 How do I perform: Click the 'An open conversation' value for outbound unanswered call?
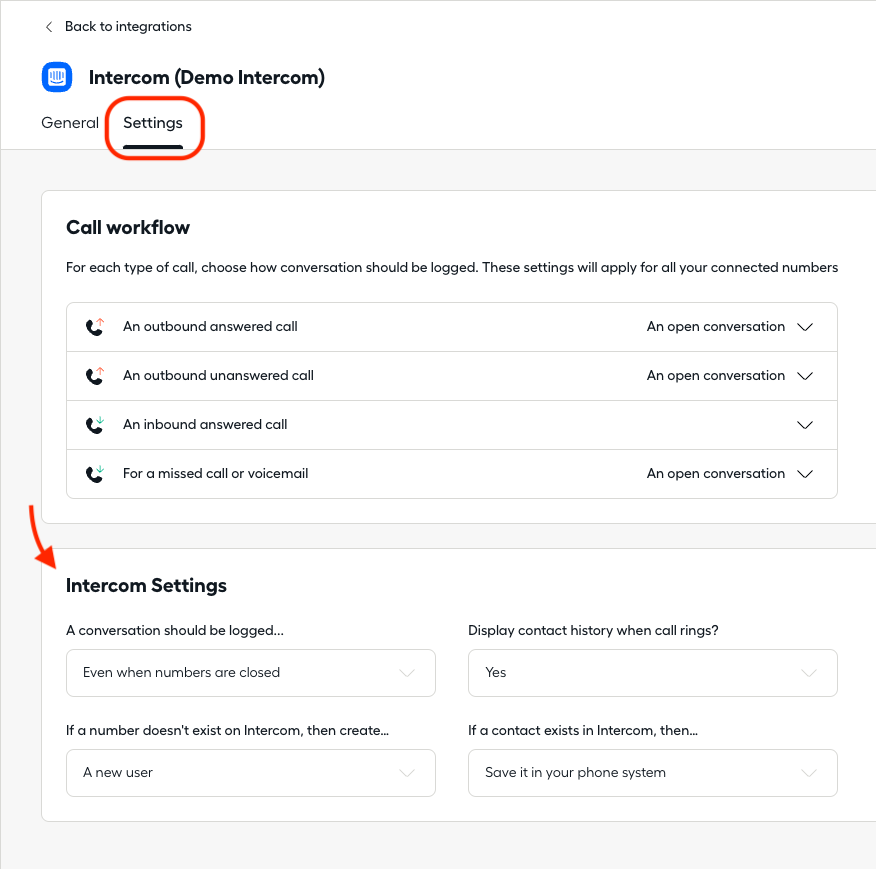(716, 376)
